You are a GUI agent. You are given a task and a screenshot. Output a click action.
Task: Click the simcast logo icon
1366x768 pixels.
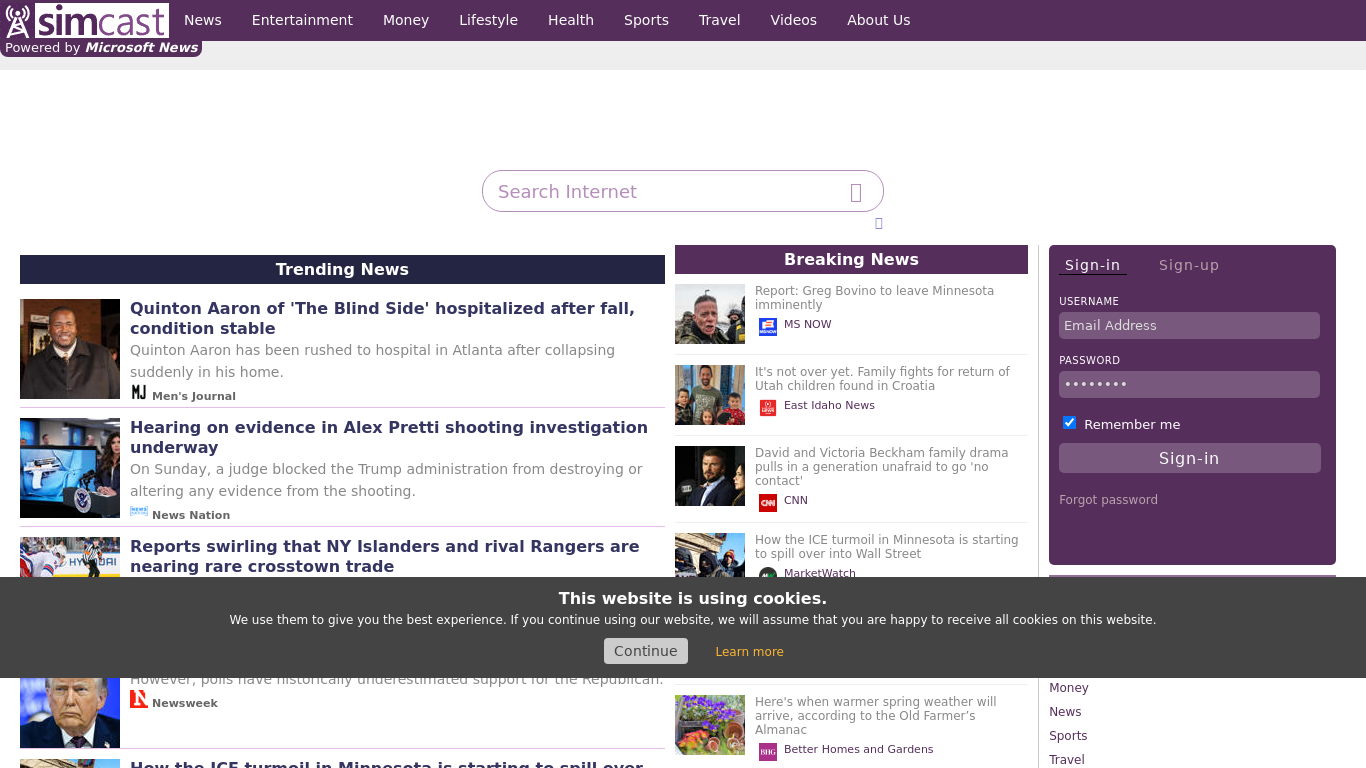pyautogui.click(x=18, y=20)
